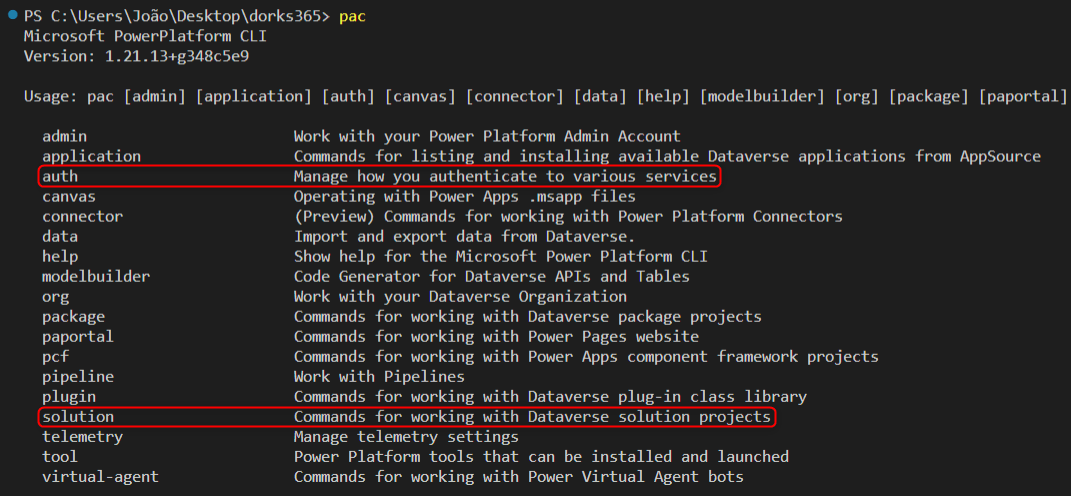Select the PowerShell prompt path text
The width and height of the screenshot is (1071, 496).
[x=178, y=16]
